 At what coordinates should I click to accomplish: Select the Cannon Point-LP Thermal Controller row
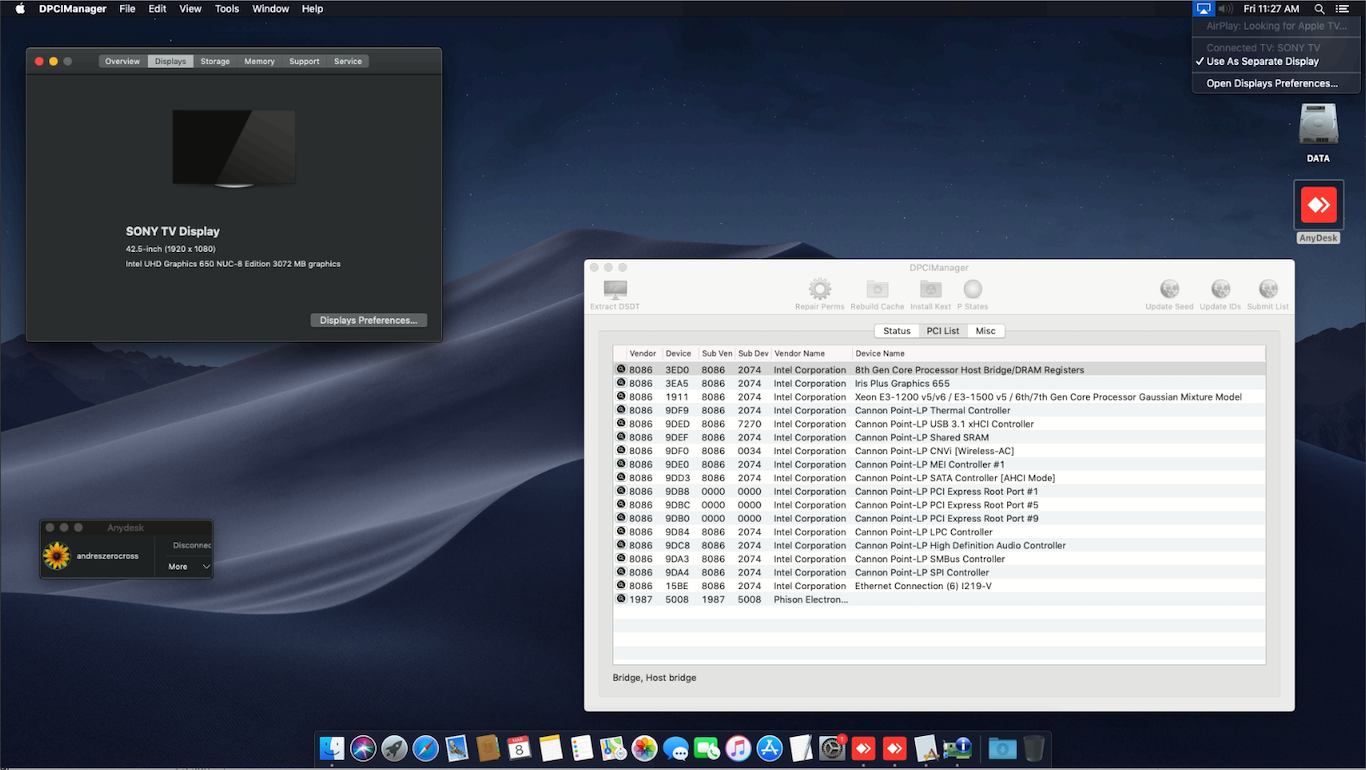pos(939,410)
